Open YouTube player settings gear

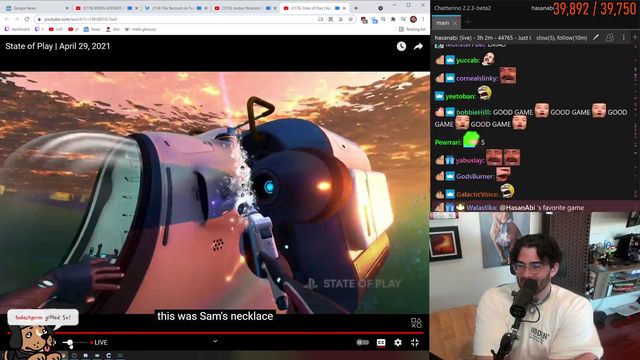[398, 343]
